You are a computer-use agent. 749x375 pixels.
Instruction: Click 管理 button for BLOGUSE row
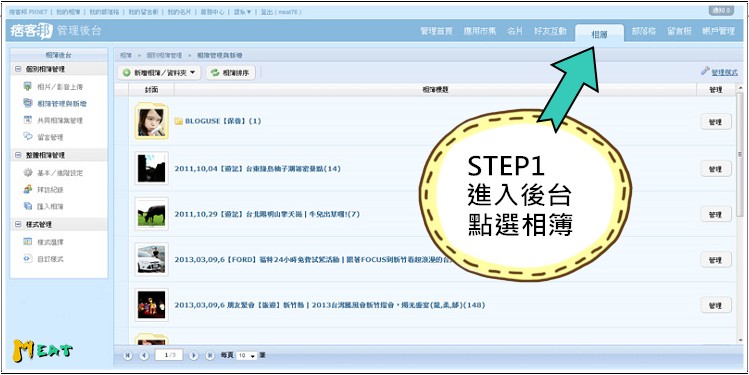point(716,121)
